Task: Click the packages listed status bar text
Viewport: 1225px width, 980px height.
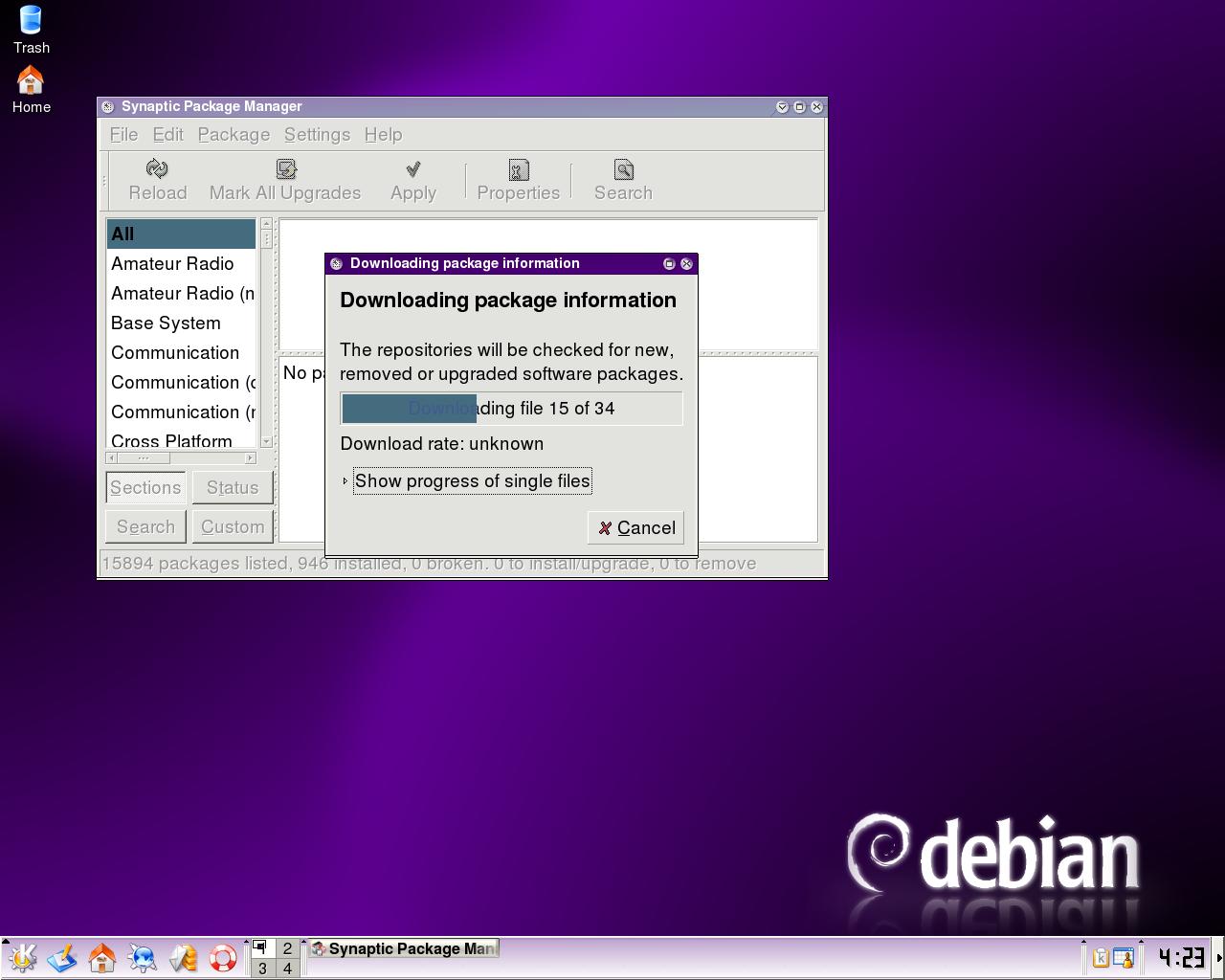Action: tap(429, 564)
